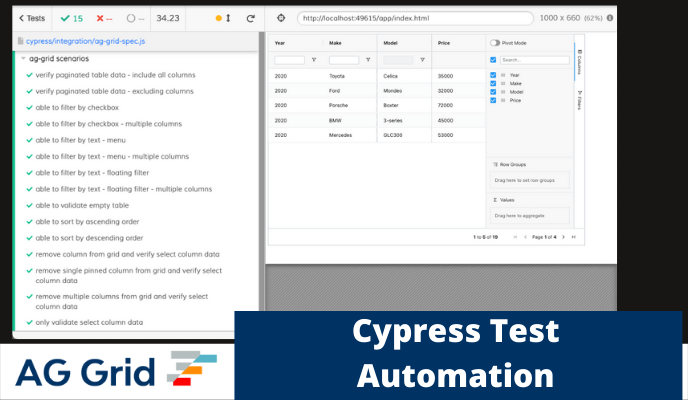The image size is (688, 400).
Task: Click the Values sigma icon
Action: [495, 200]
